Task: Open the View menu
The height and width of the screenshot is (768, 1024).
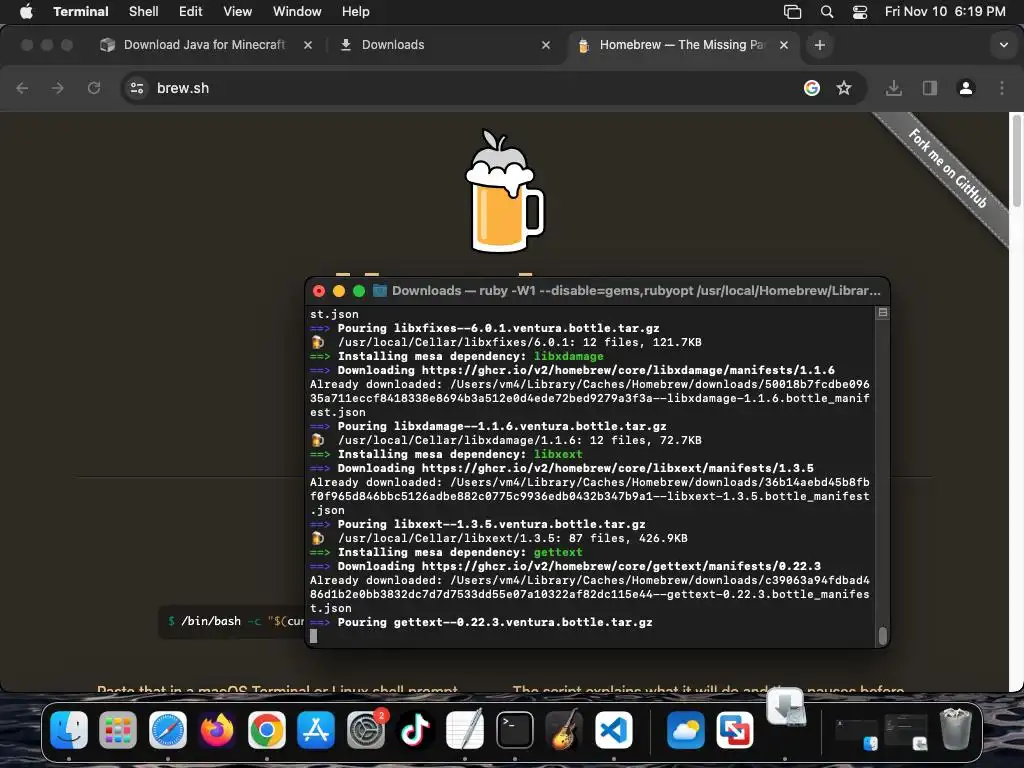Action: point(237,11)
